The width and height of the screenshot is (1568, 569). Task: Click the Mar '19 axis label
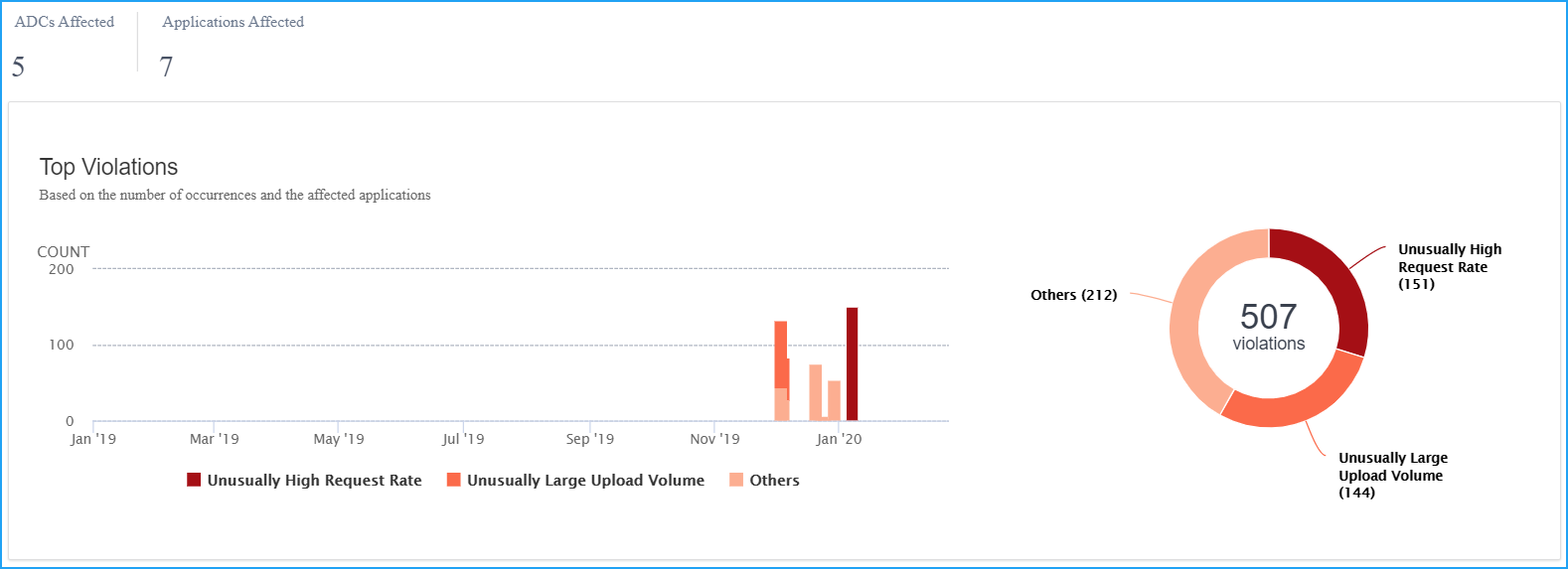point(215,439)
